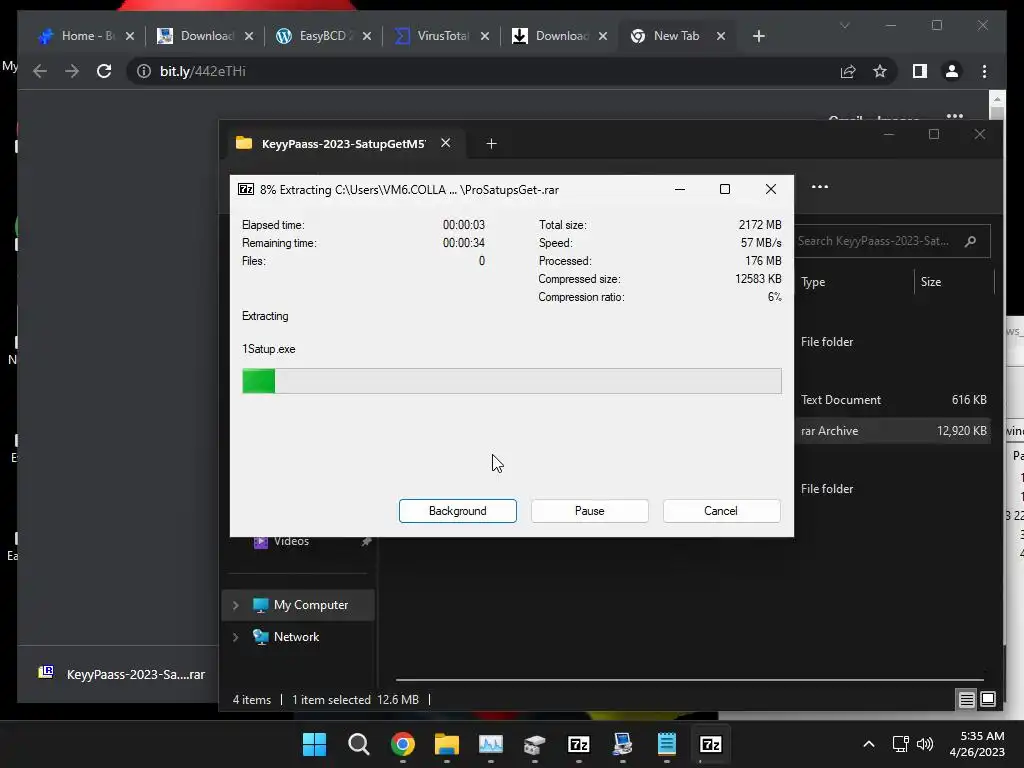The width and height of the screenshot is (1024, 768).
Task: Go back in Chrome
Action: [40, 71]
